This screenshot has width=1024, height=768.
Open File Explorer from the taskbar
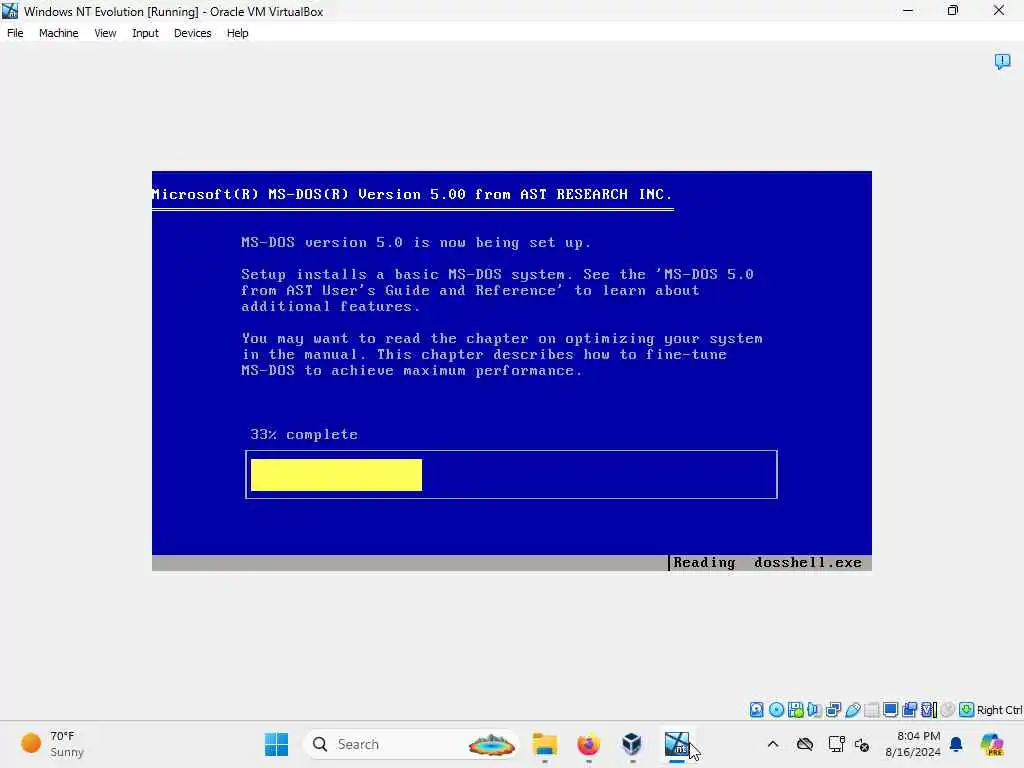click(545, 744)
